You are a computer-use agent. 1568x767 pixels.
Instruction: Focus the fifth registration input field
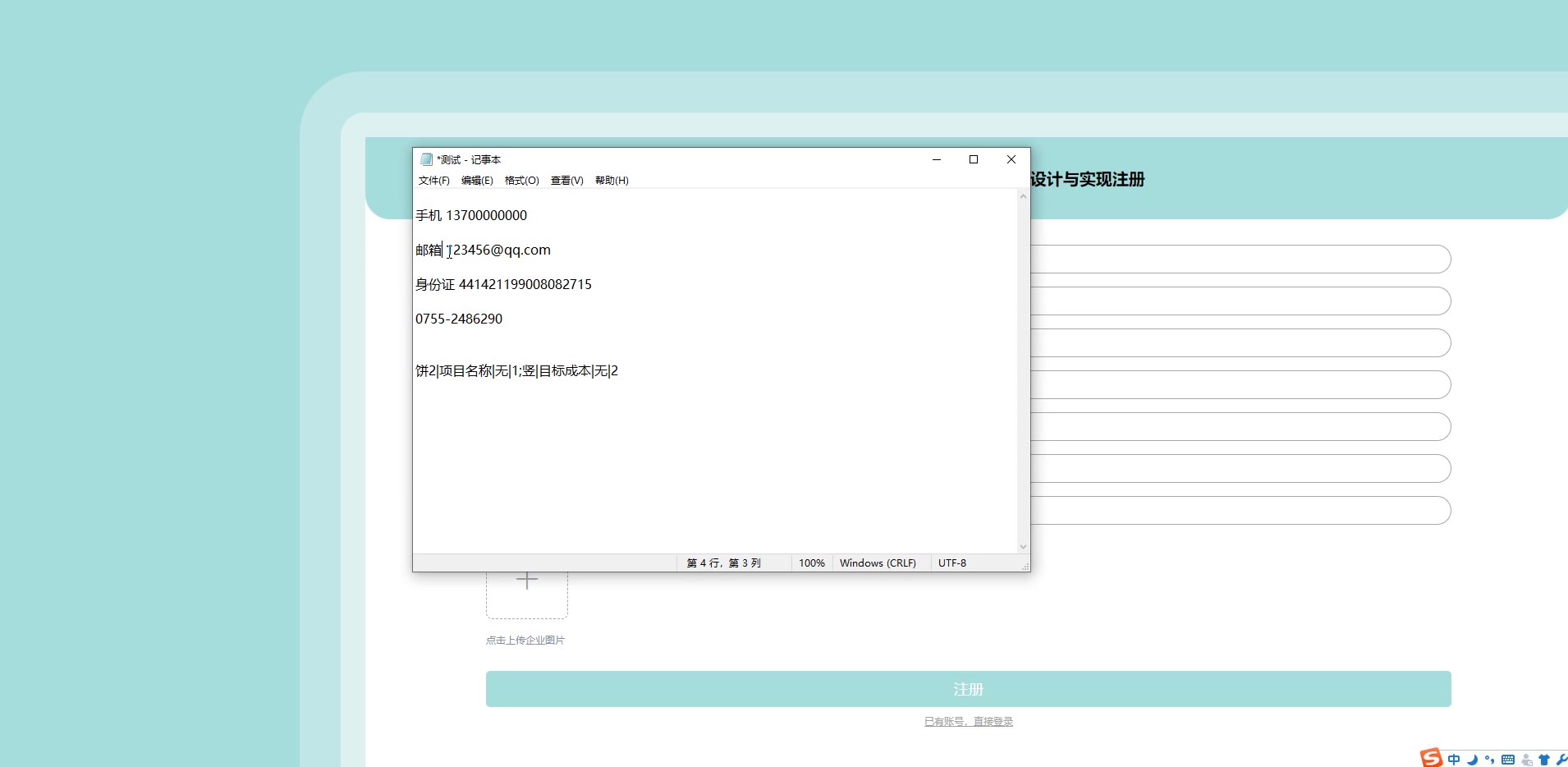tap(1240, 426)
